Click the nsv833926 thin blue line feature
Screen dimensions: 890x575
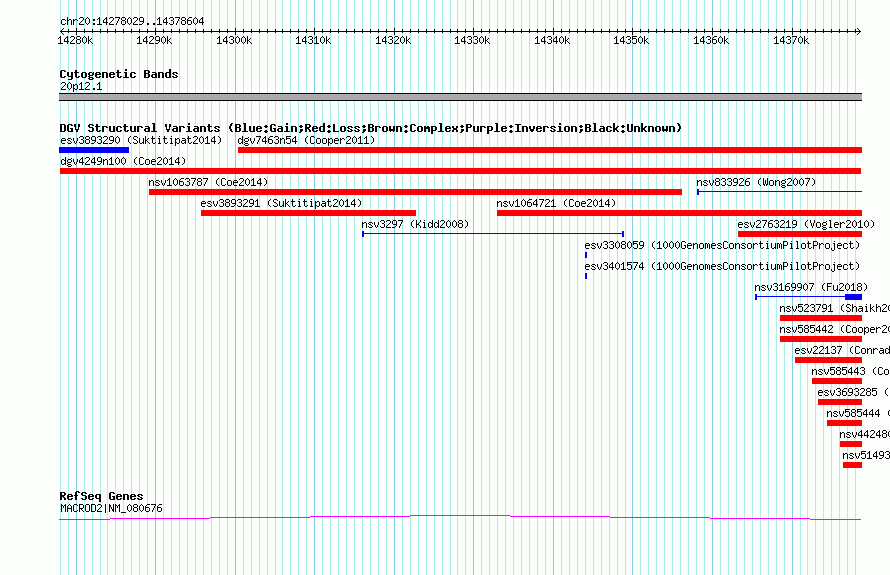pos(780,192)
